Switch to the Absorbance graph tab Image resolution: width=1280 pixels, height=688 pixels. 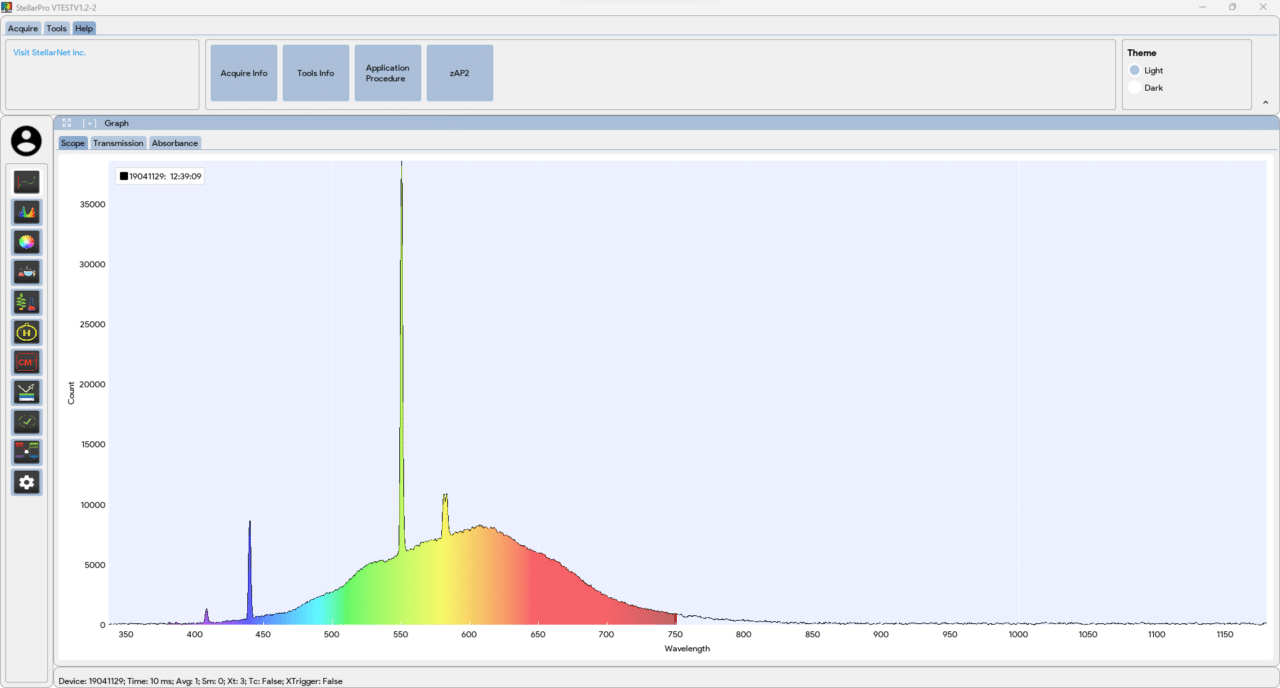175,143
